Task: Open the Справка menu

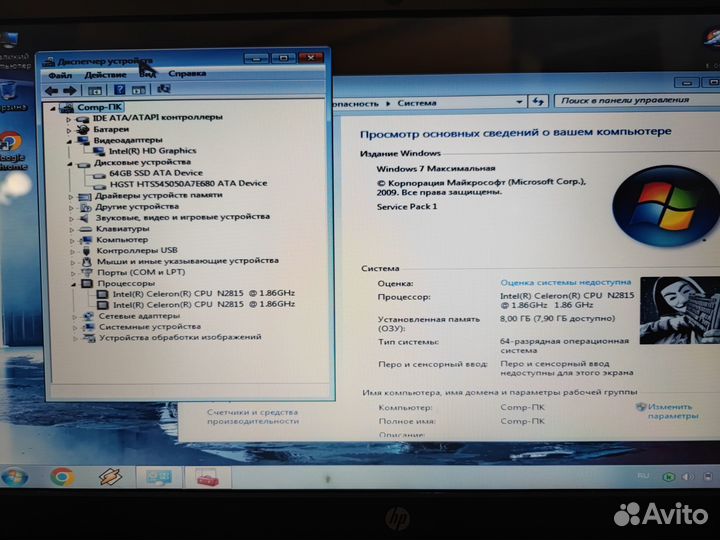Action: pos(187,73)
